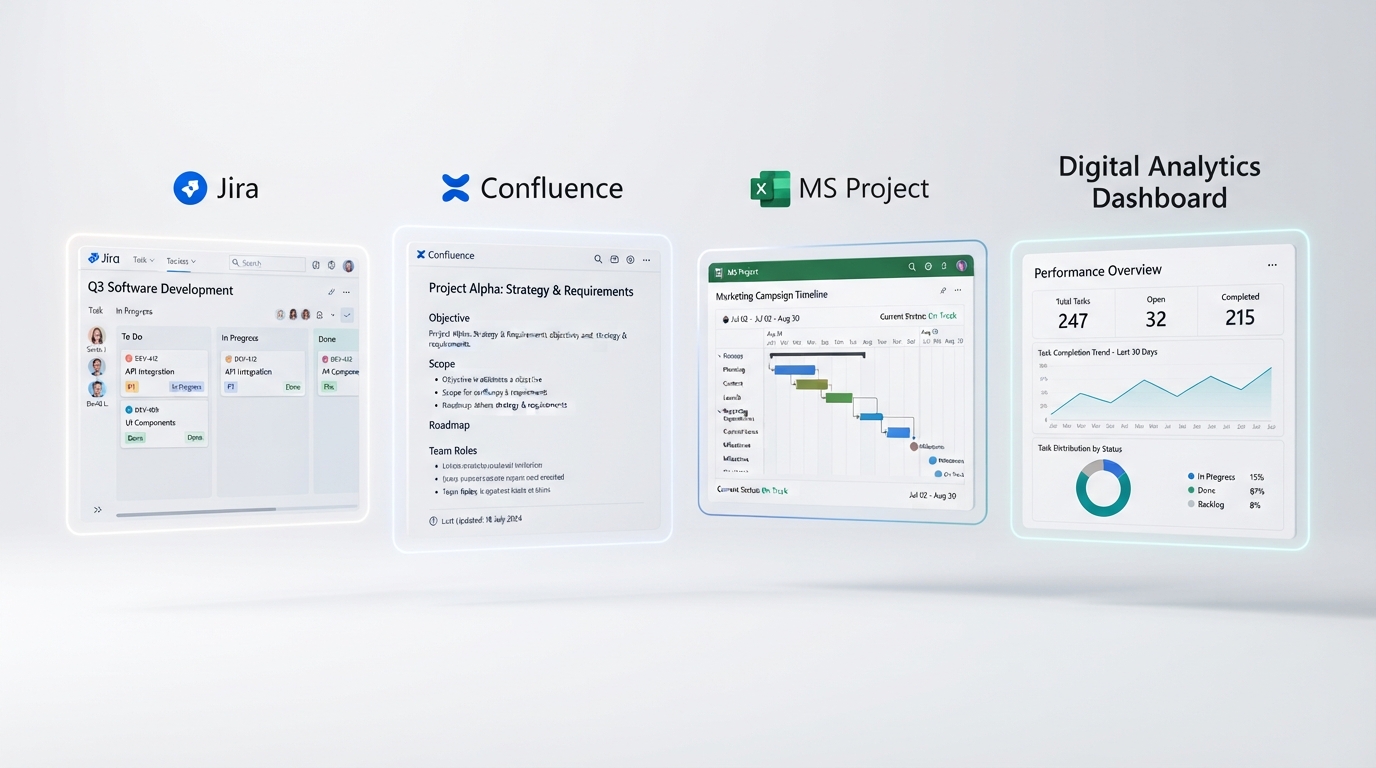Click the donut chart in Task Distribution by Status
The image size is (1376, 768).
(1103, 489)
